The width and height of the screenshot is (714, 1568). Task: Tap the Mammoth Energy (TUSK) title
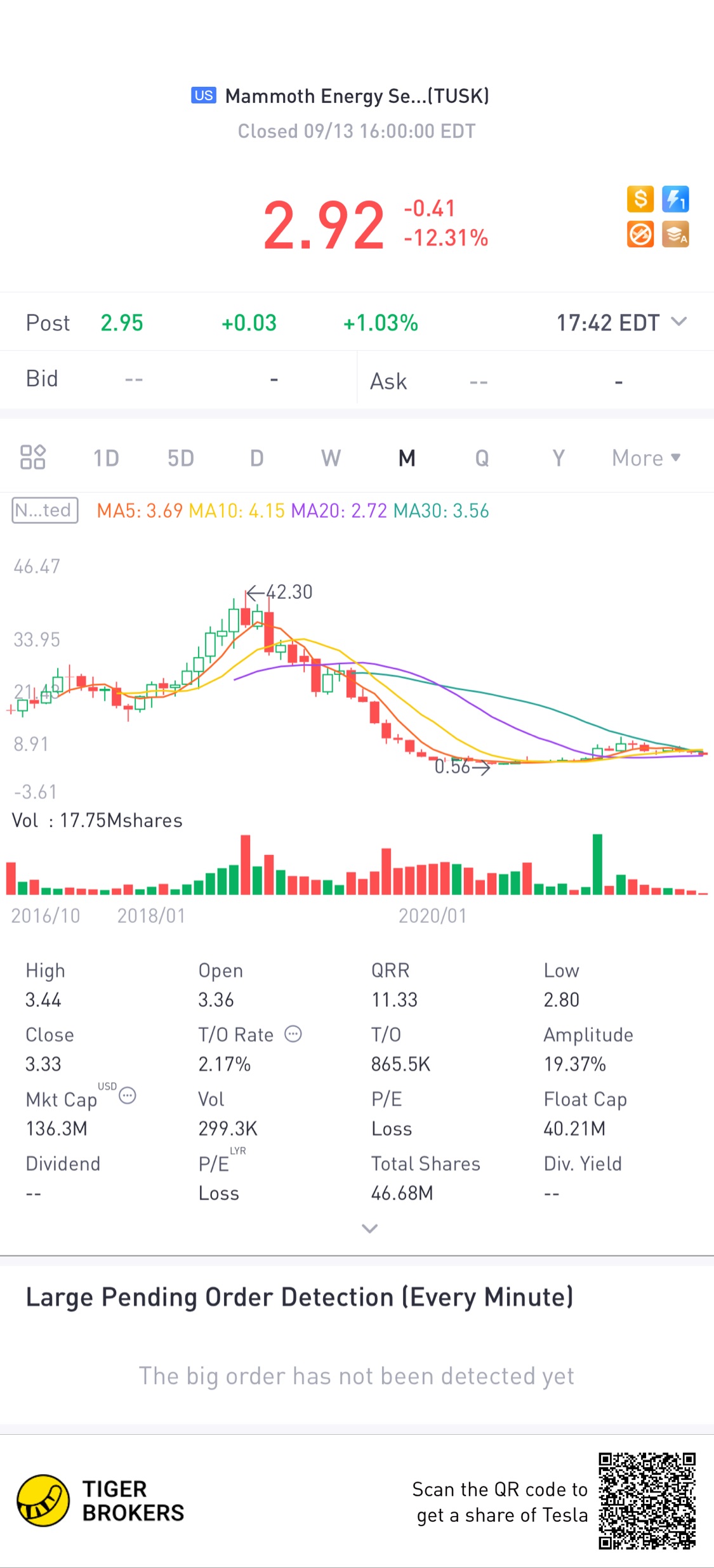[x=357, y=96]
